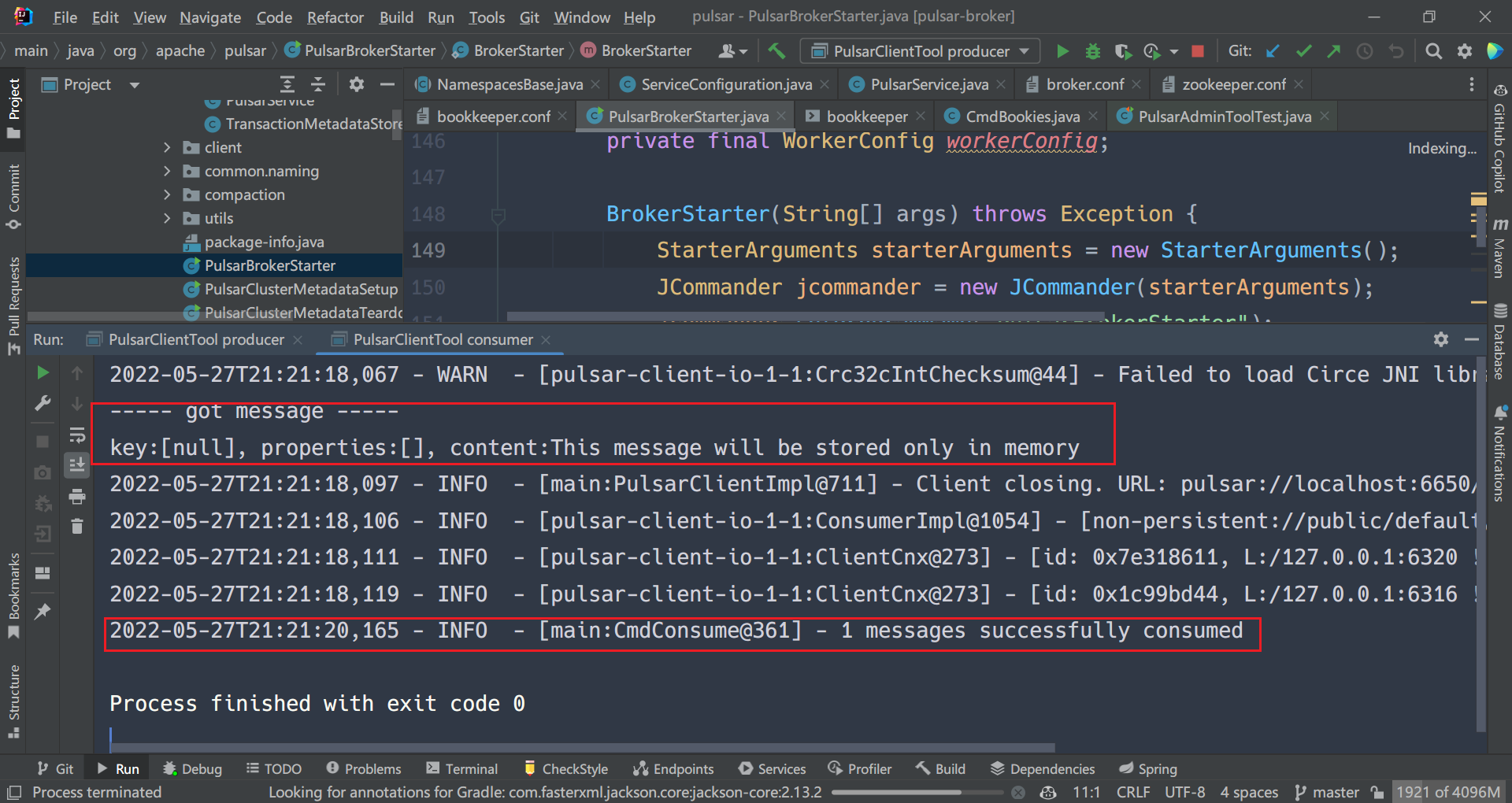This screenshot has width=1512, height=803.
Task: Run with Coverage icon
Action: click(x=1123, y=51)
